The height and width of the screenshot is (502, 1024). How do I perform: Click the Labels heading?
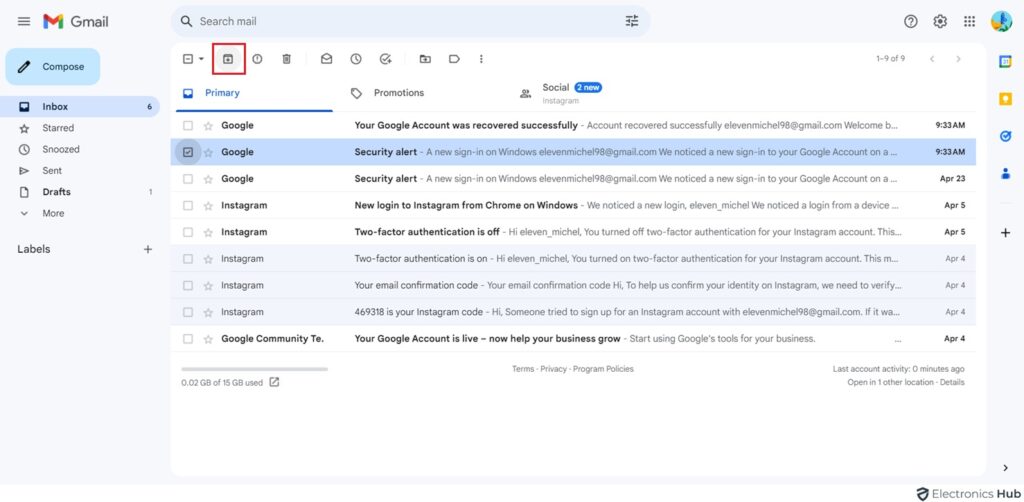[x=34, y=249]
